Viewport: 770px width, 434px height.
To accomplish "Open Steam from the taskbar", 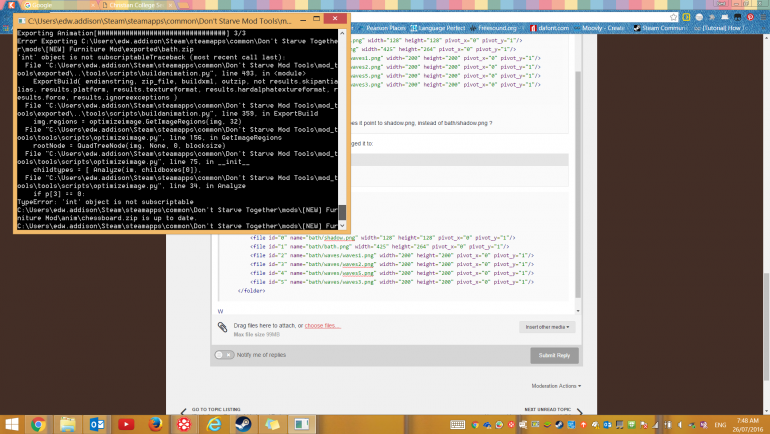I will click(x=243, y=424).
